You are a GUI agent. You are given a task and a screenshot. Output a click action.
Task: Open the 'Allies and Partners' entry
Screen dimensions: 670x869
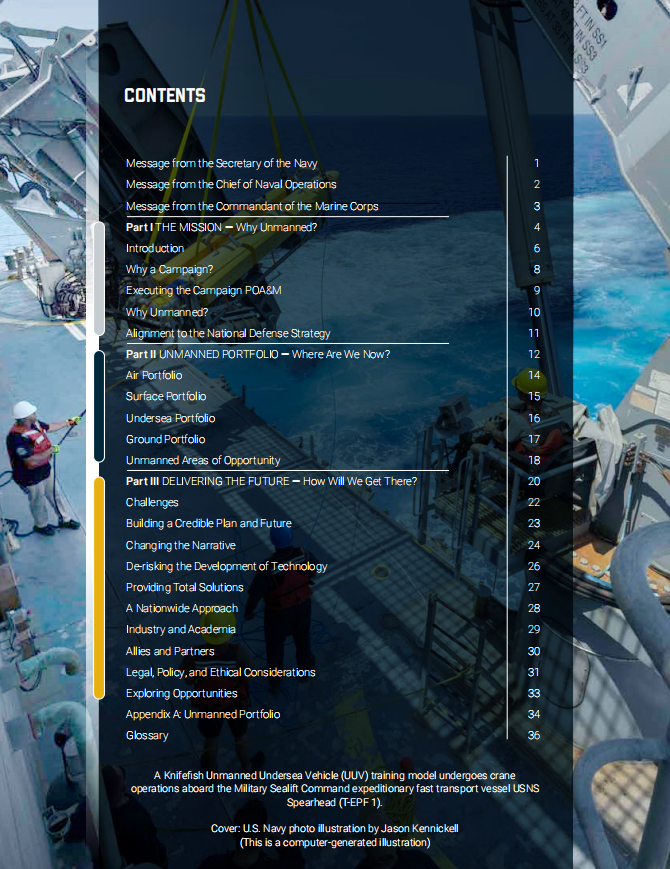[170, 651]
